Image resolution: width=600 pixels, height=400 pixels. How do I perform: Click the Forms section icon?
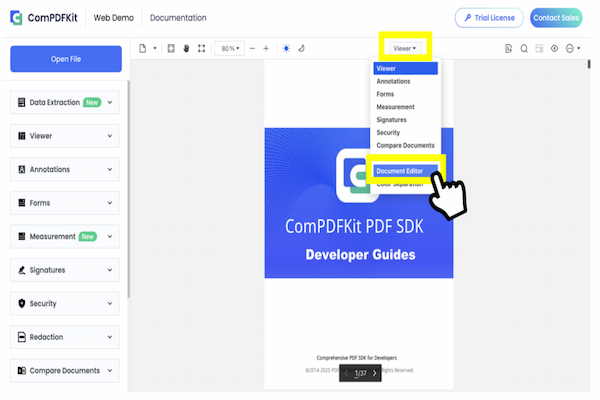point(22,203)
